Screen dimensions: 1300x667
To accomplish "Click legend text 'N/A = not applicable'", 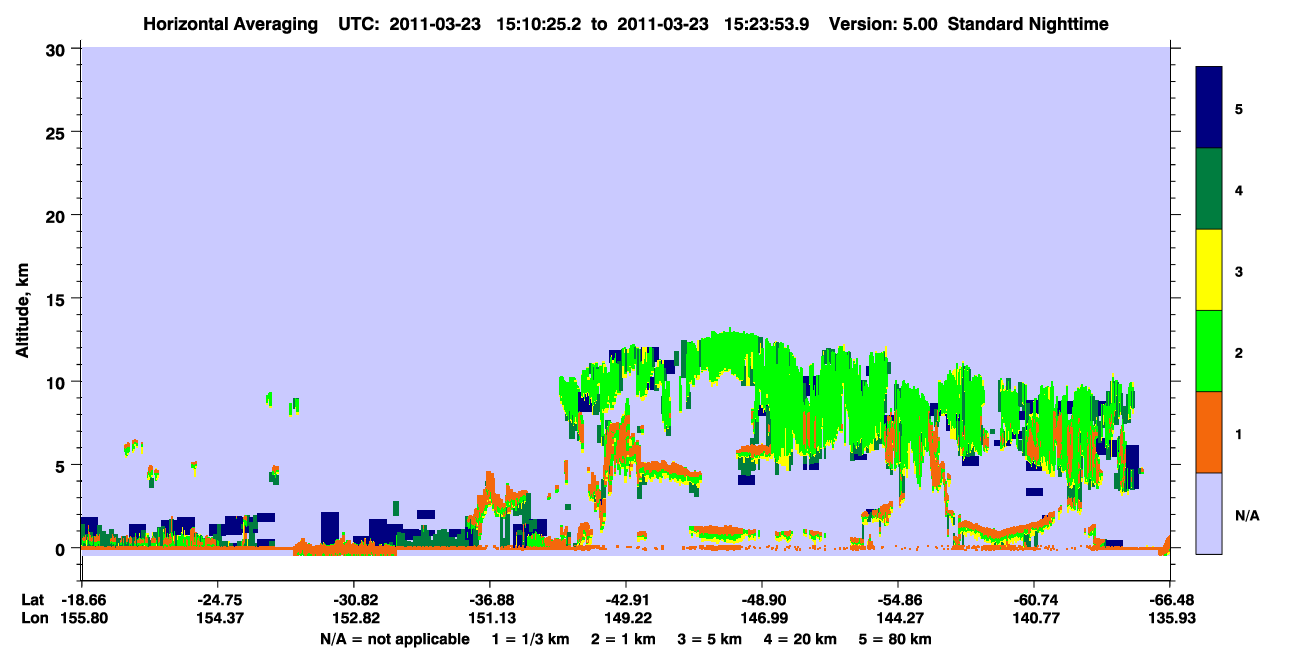I will pyautogui.click(x=394, y=639).
